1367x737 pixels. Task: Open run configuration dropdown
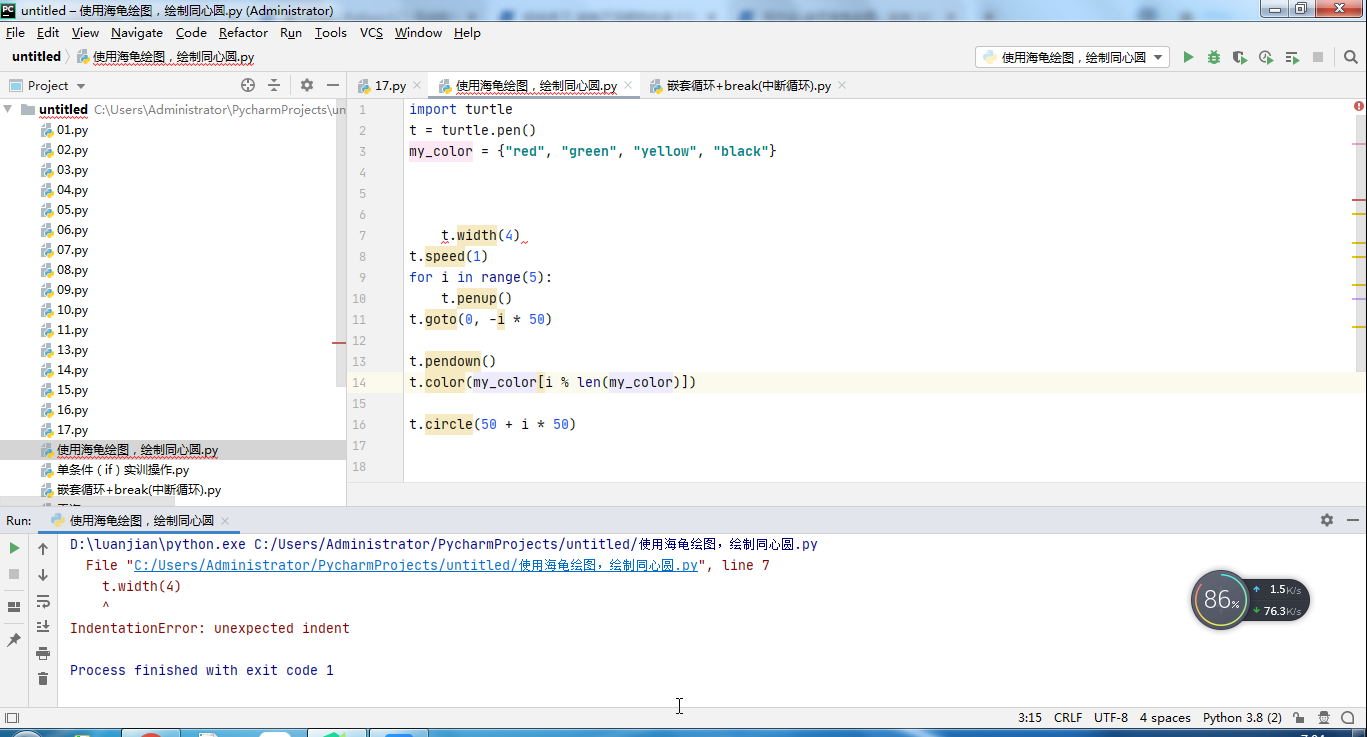pos(1072,58)
